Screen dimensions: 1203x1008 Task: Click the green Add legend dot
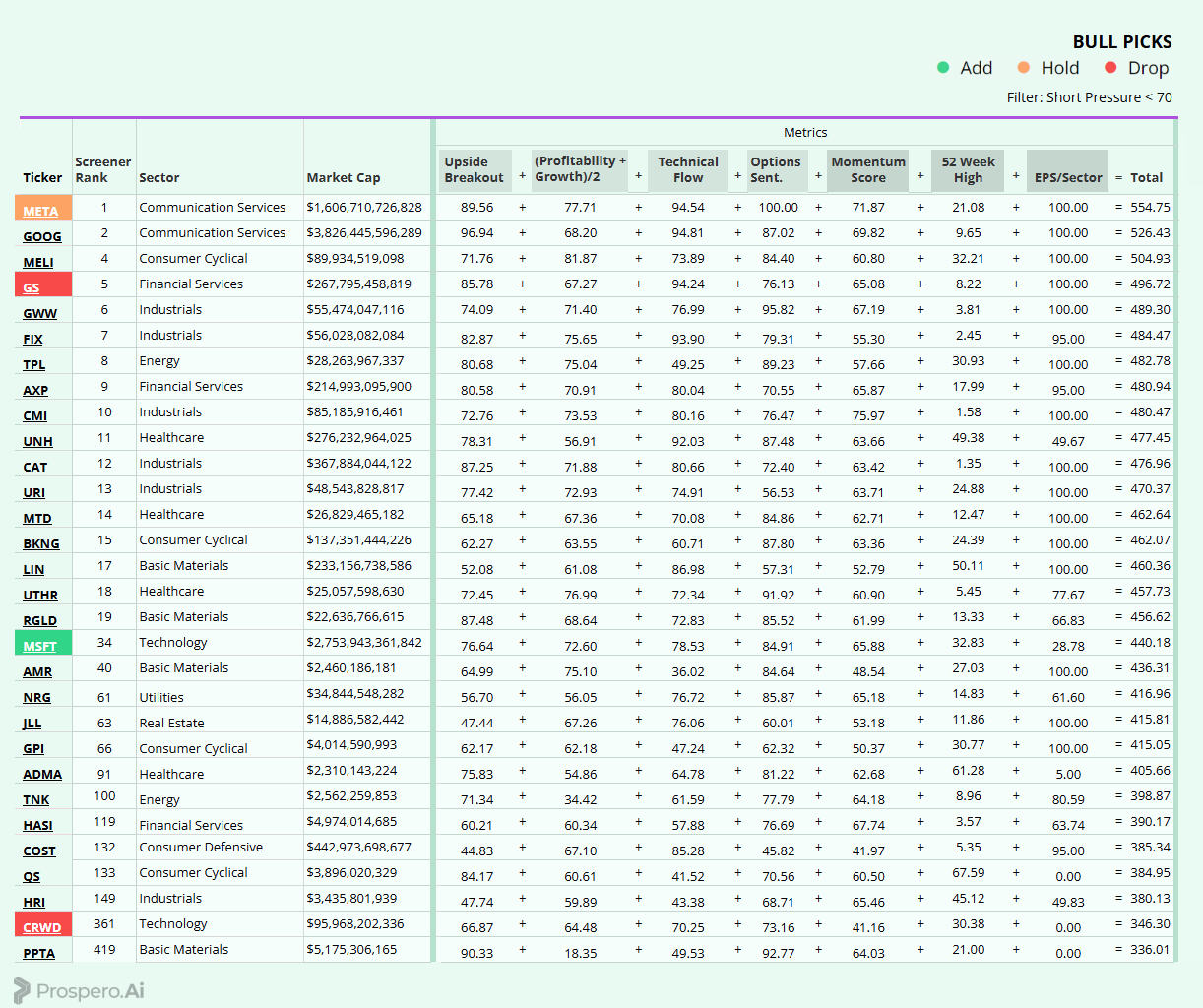943,68
